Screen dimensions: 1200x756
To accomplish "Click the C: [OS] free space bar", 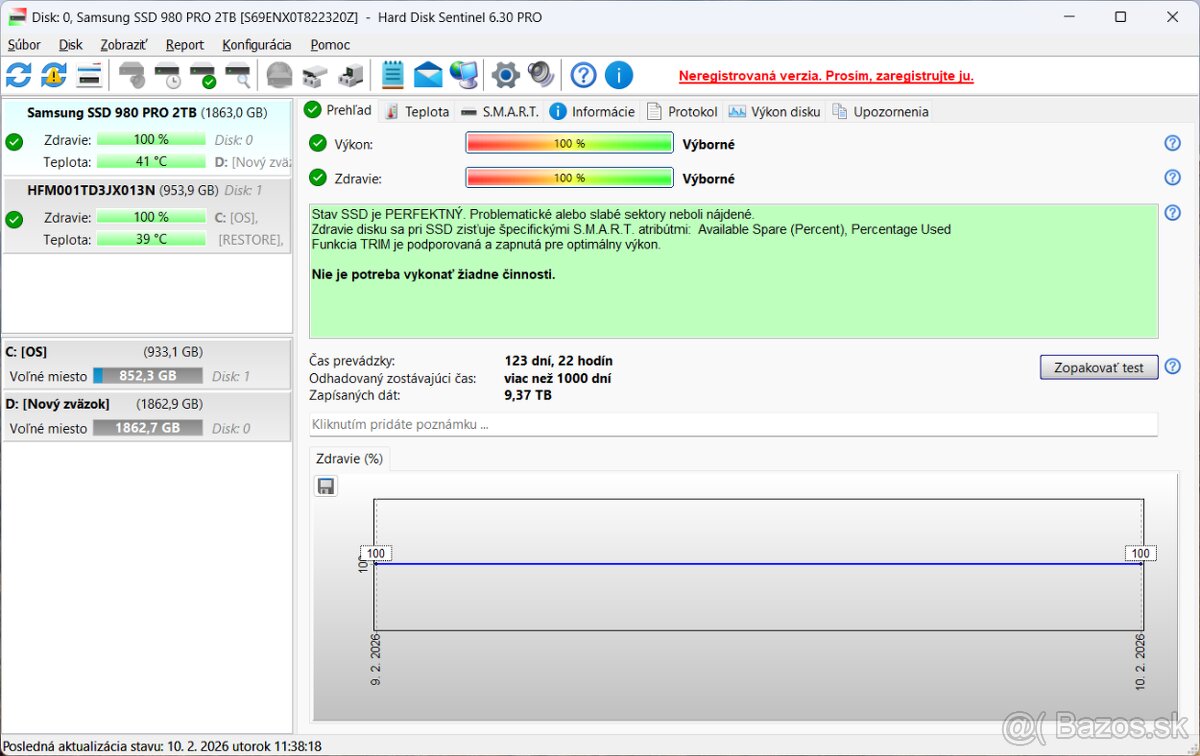I will click(148, 376).
